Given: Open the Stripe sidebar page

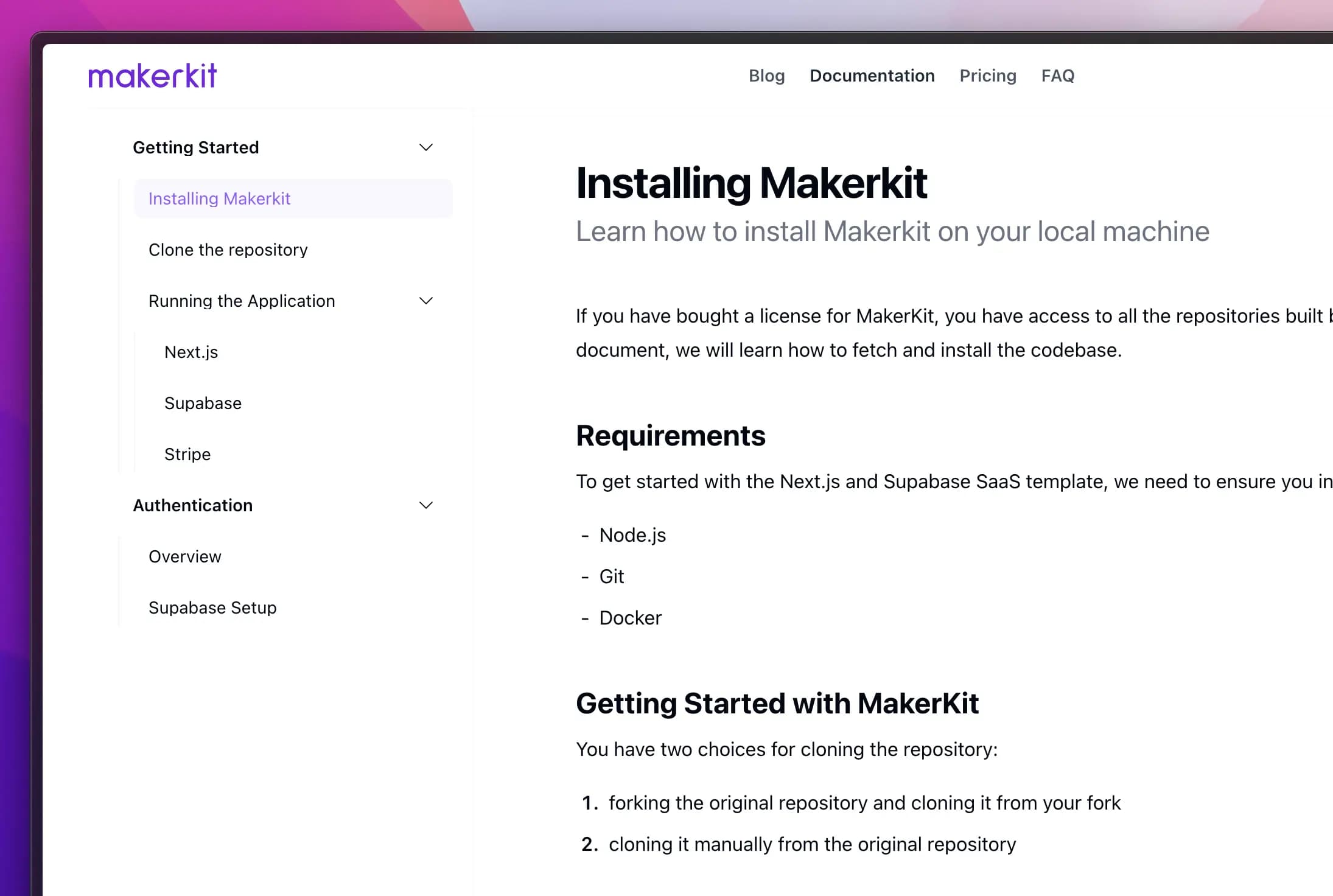Looking at the screenshot, I should coord(187,454).
